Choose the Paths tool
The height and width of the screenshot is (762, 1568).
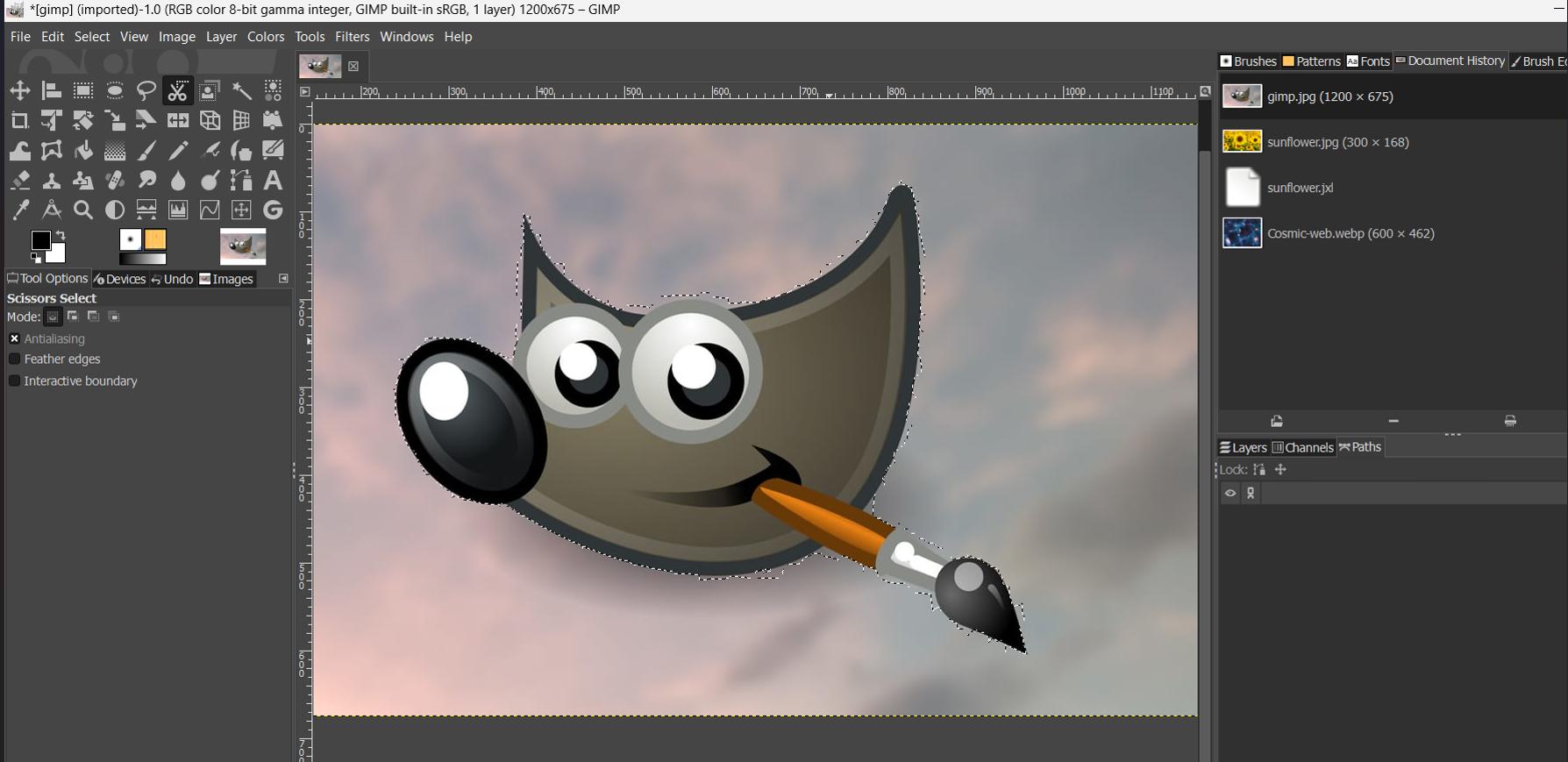coord(241,180)
